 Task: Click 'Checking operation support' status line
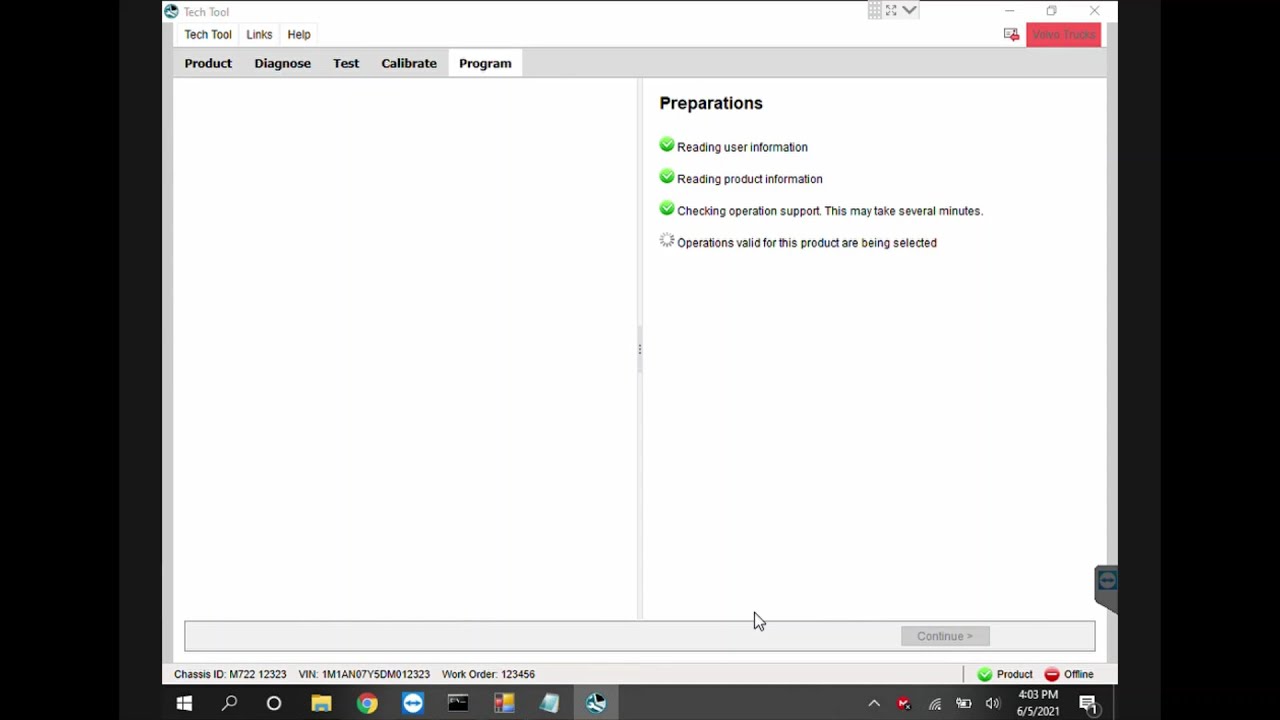point(830,211)
